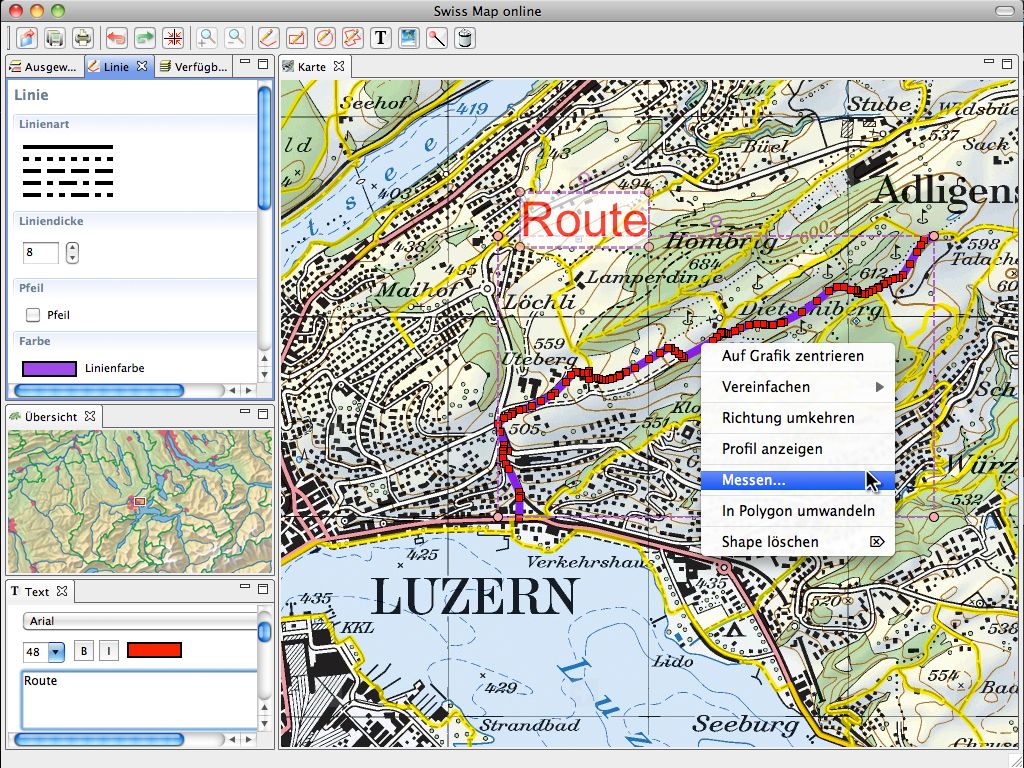Close the Übersicht tab via its X
This screenshot has height=768, width=1024.
(90, 416)
